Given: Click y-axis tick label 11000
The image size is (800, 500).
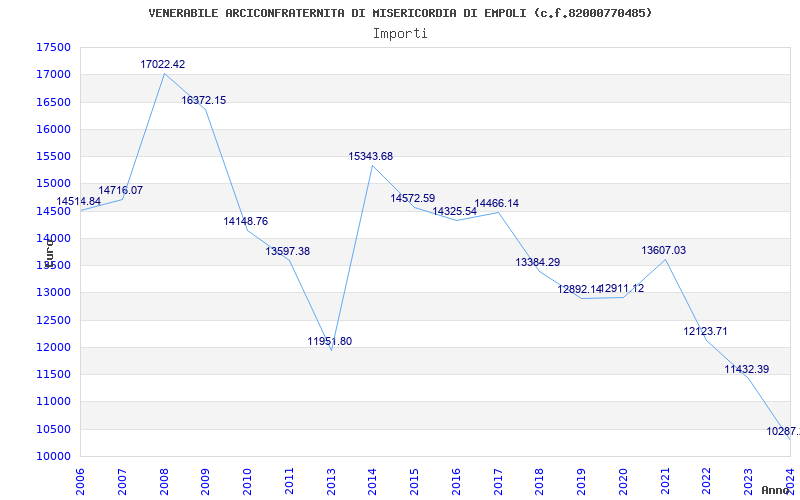Looking at the screenshot, I should point(53,402).
